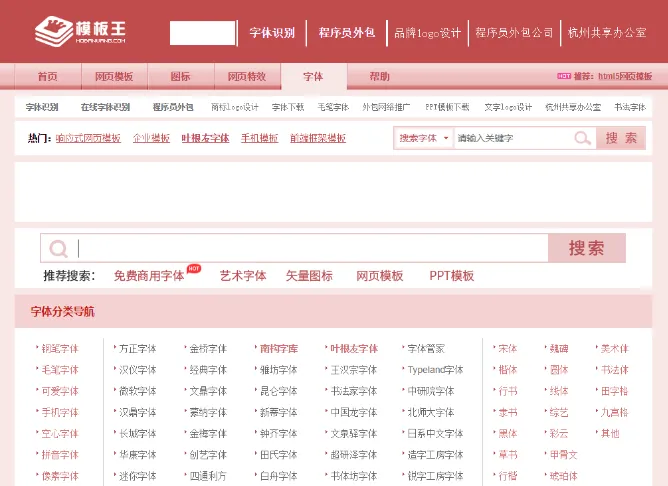668x486 pixels.
Task: Click 字体下载 in the submenu
Action: coord(288,107)
